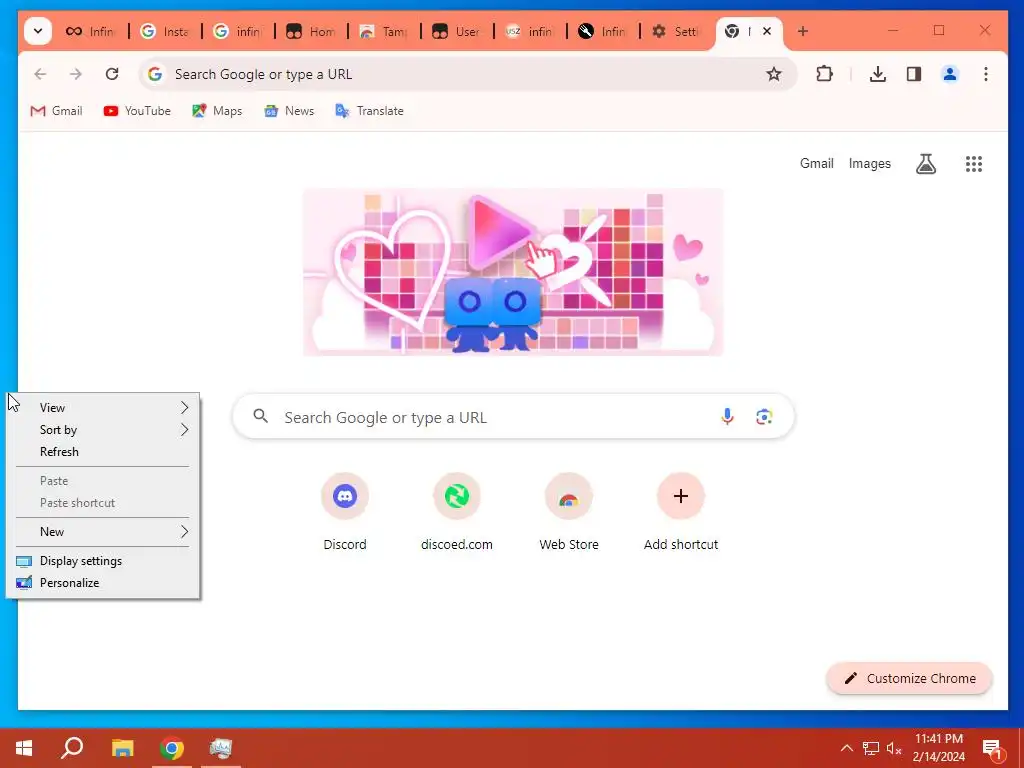Open the Downloads icon
The image size is (1024, 768).
click(x=878, y=74)
